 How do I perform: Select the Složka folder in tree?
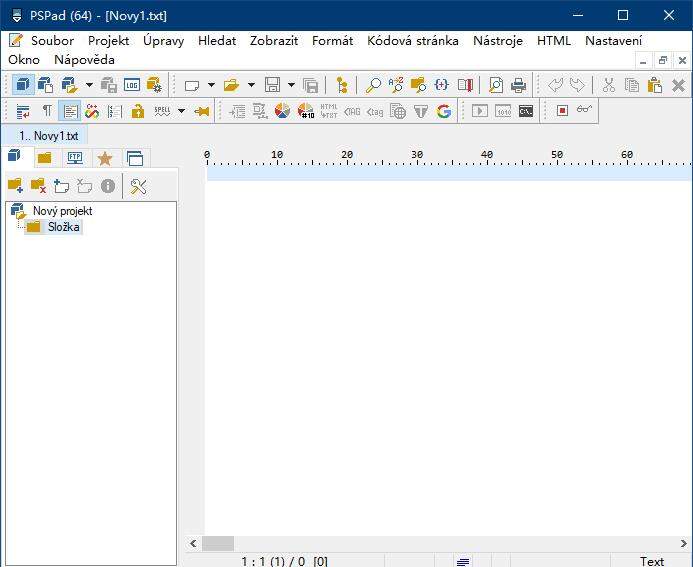(x=64, y=227)
